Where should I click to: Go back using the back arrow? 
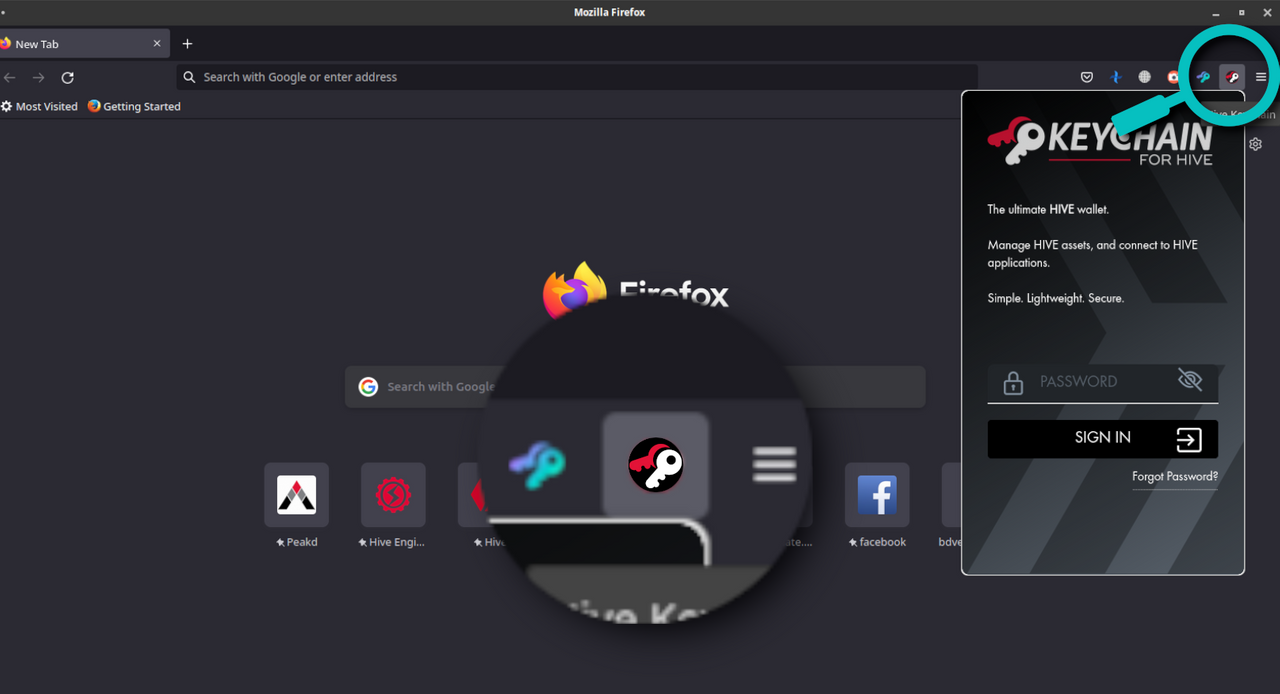coord(10,77)
